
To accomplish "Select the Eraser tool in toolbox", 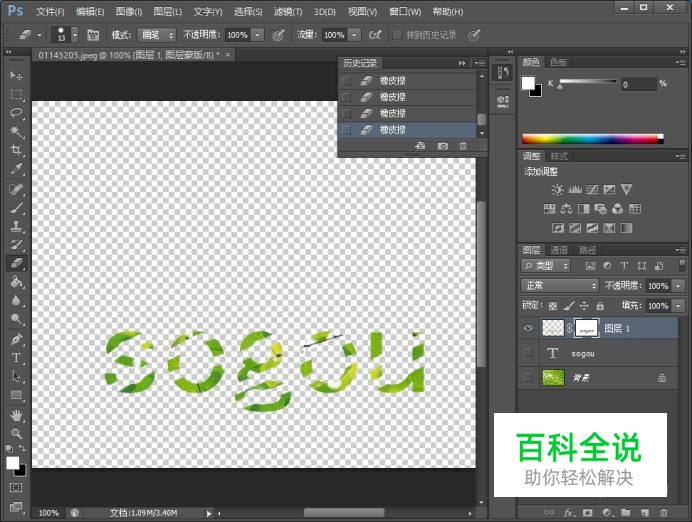I will [x=16, y=263].
